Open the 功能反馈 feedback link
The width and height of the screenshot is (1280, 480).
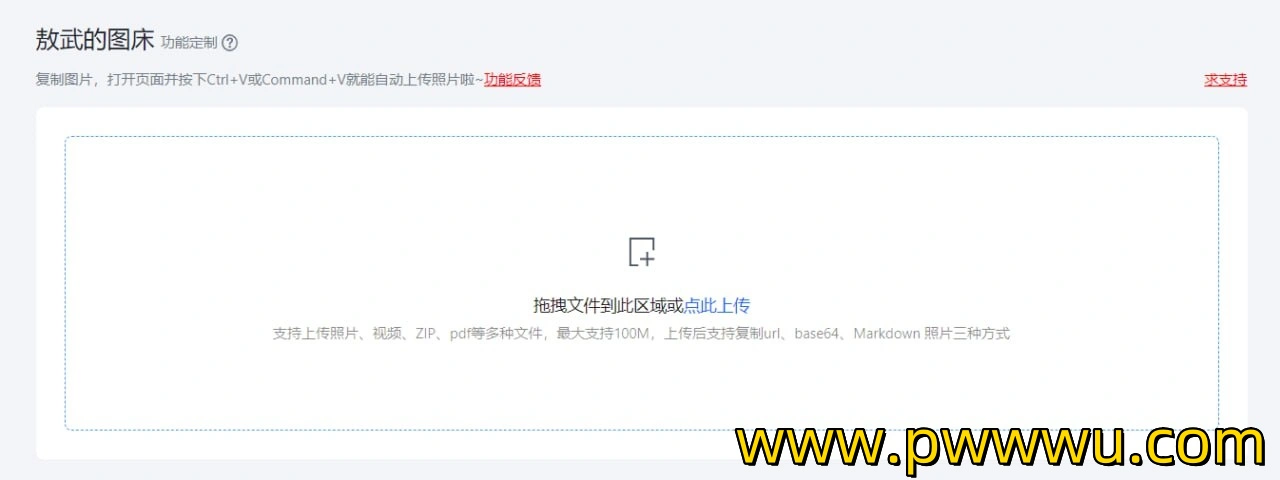pos(512,80)
